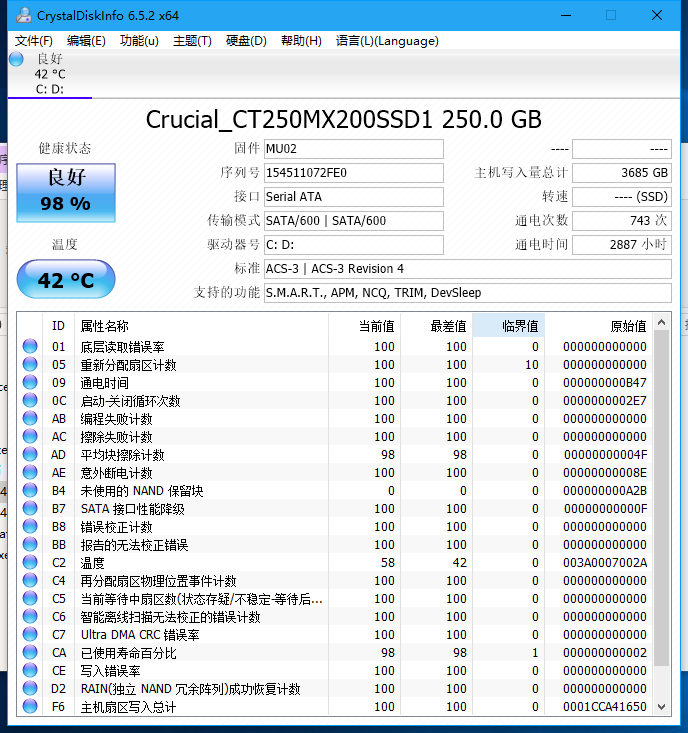Click status orb for C6 智能离线扫描无法校正的错误计数
The height and width of the screenshot is (733, 688).
click(x=30, y=616)
